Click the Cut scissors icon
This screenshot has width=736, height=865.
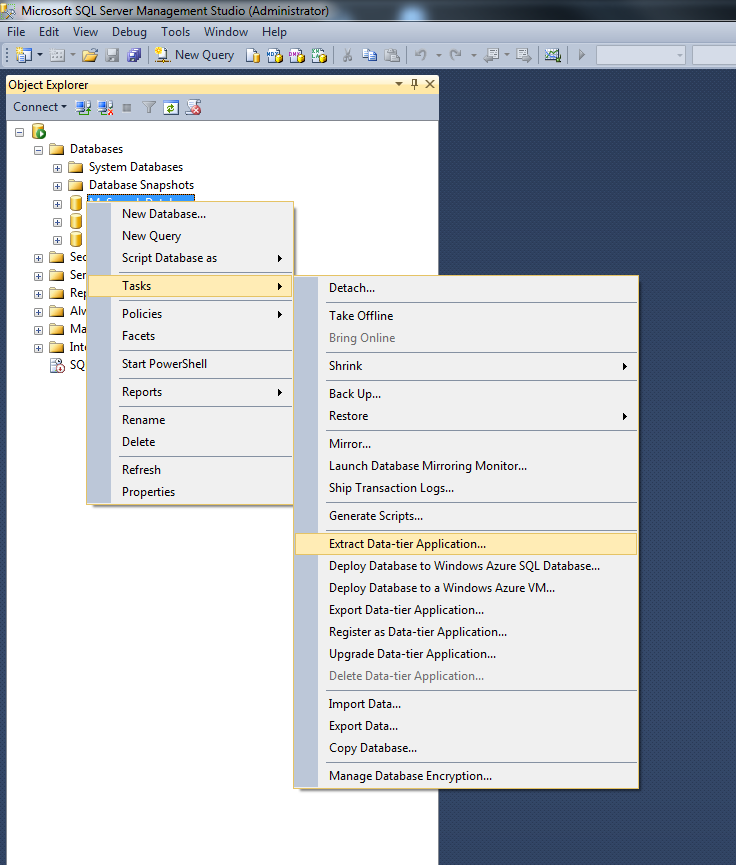347,55
